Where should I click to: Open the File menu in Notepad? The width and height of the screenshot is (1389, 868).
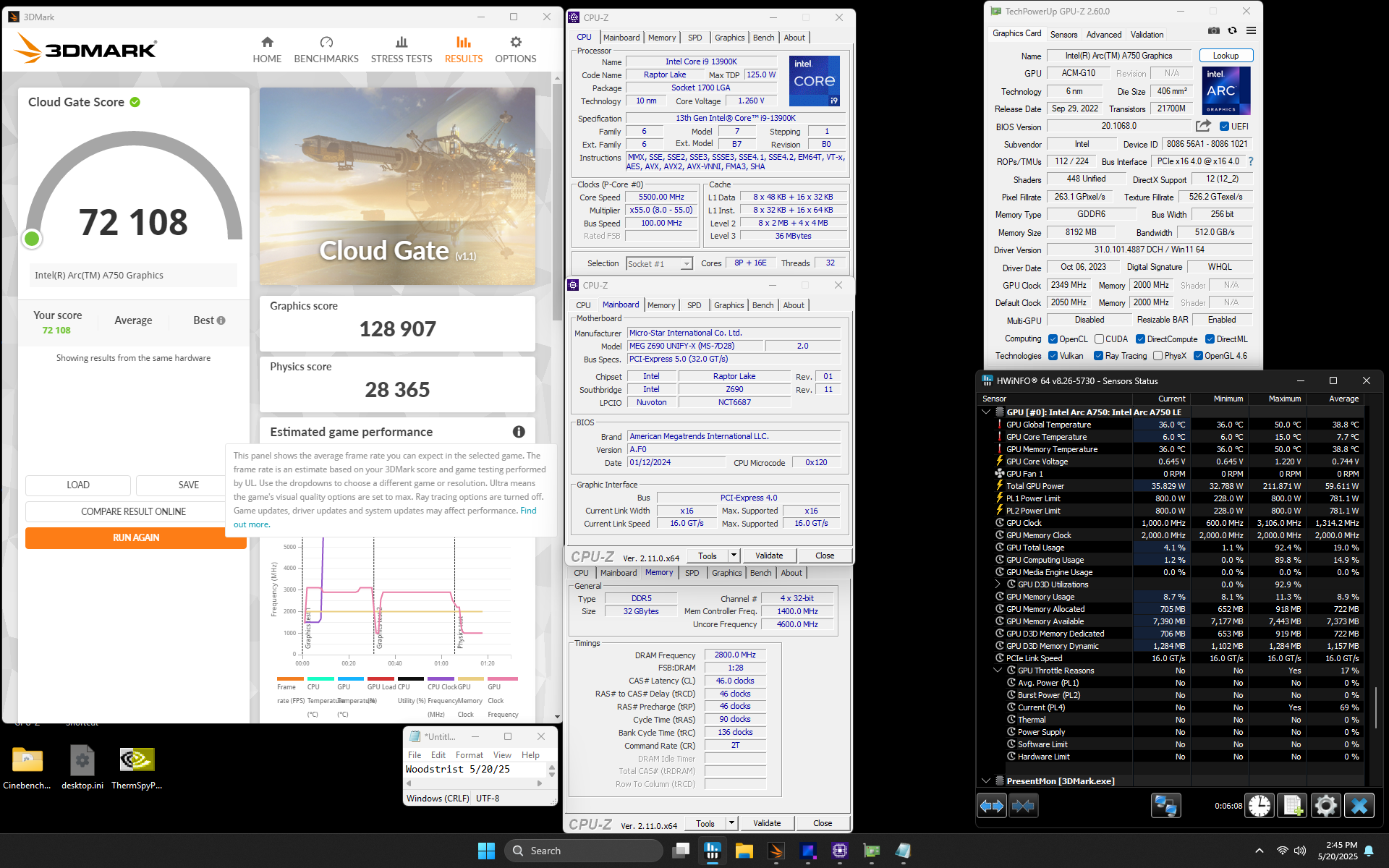pyautogui.click(x=415, y=755)
